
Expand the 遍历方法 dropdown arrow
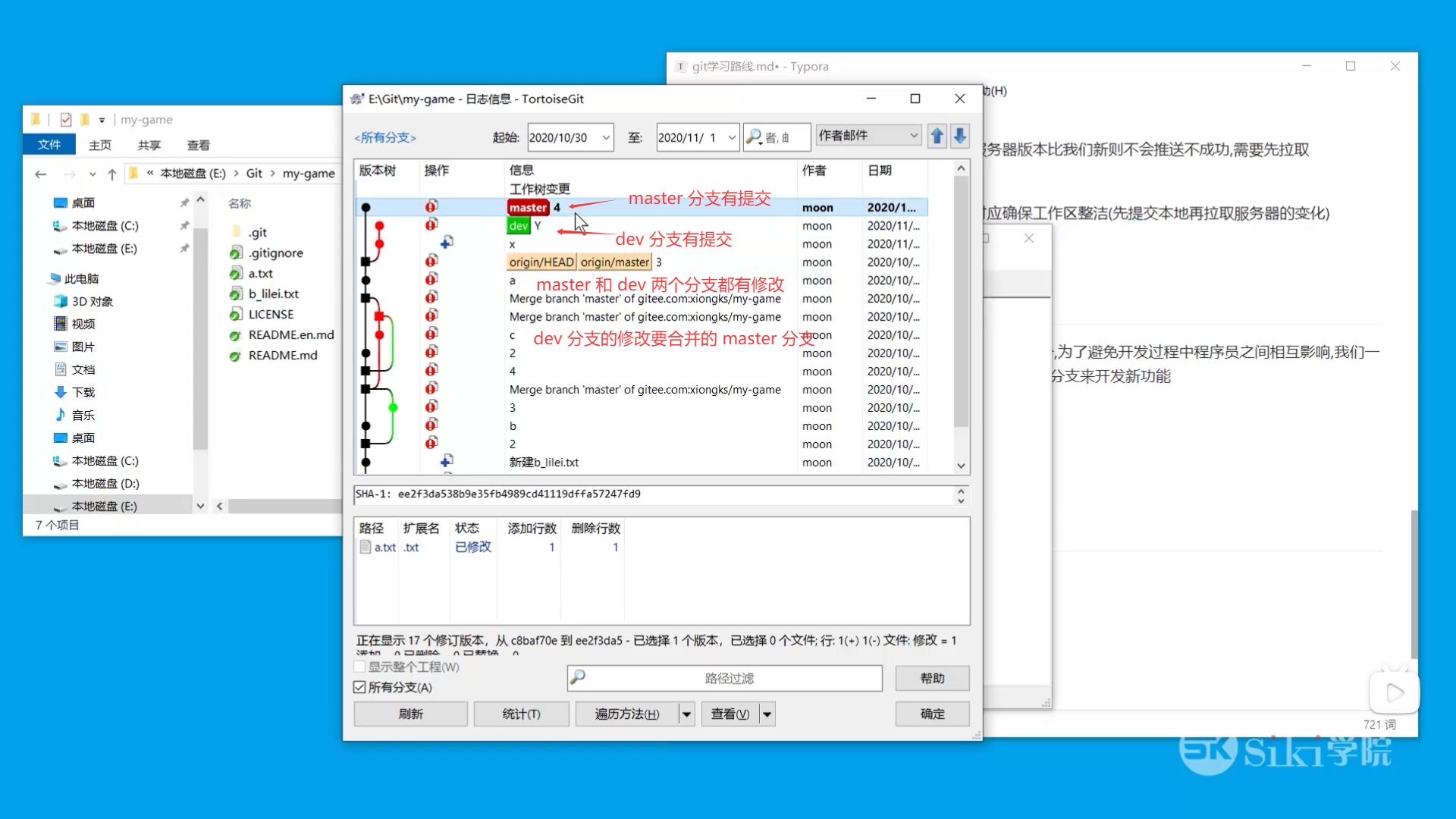(x=686, y=714)
